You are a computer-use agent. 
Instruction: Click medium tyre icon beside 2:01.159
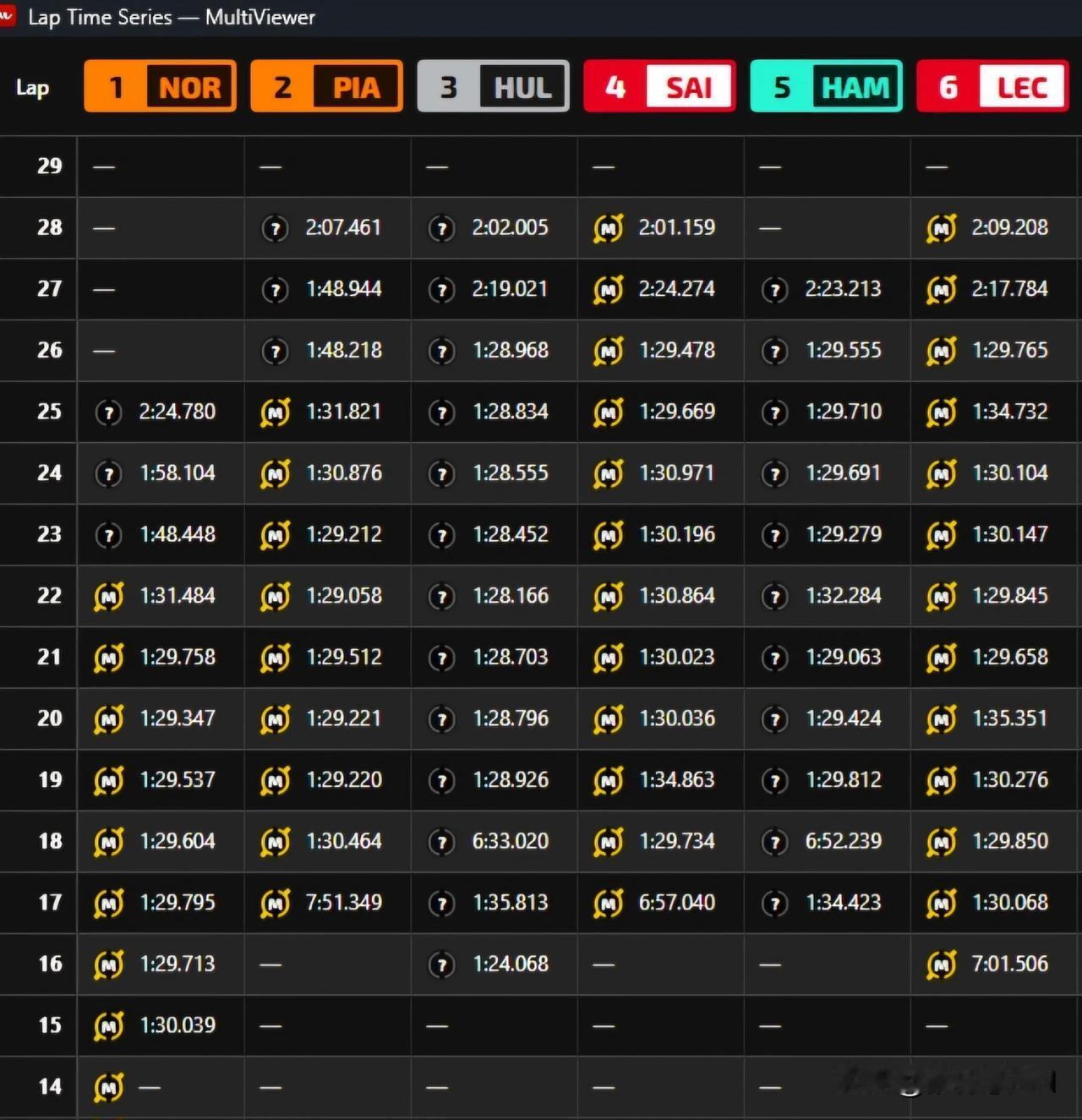(608, 228)
